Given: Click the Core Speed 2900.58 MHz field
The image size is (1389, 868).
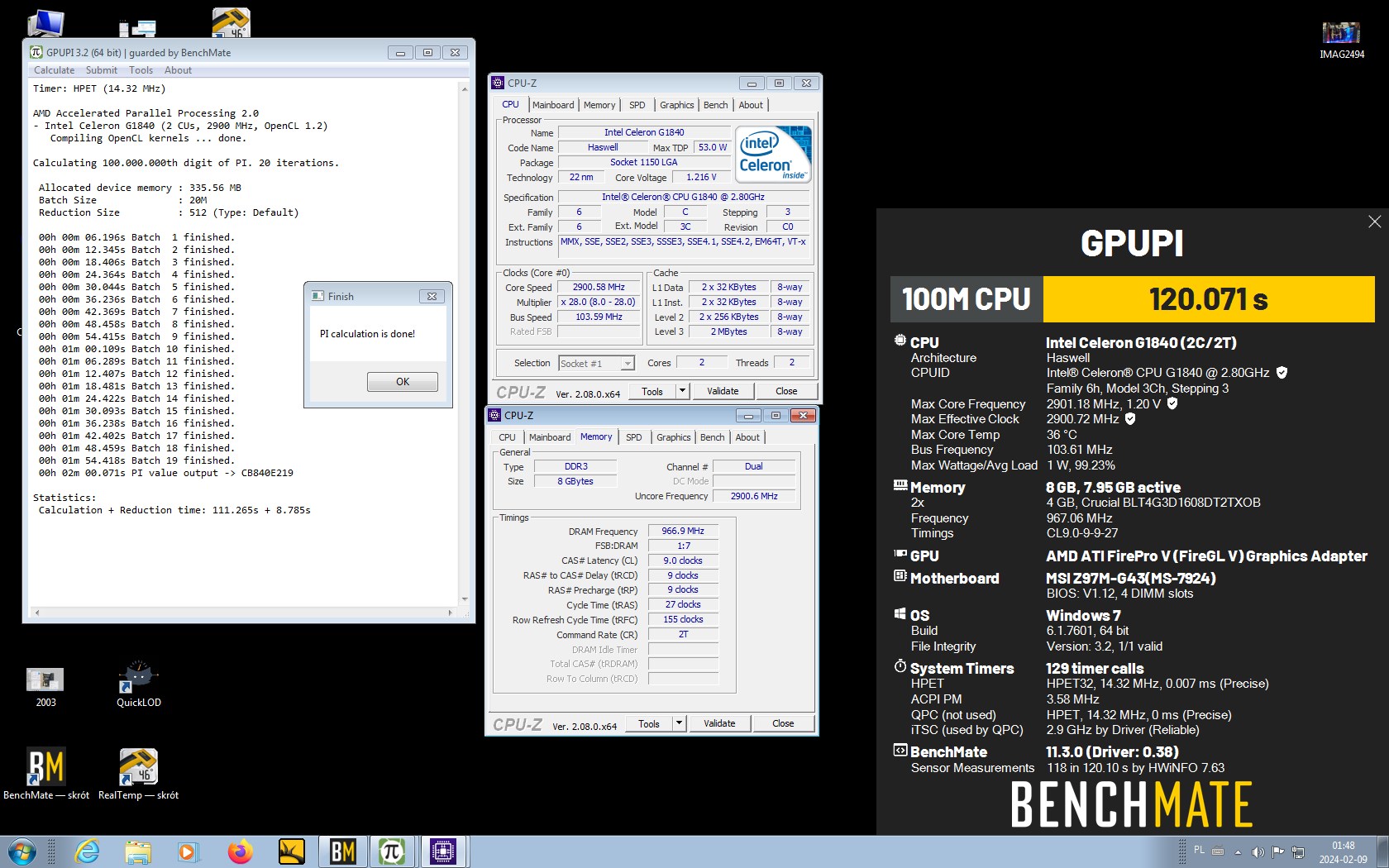Looking at the screenshot, I should click(599, 287).
